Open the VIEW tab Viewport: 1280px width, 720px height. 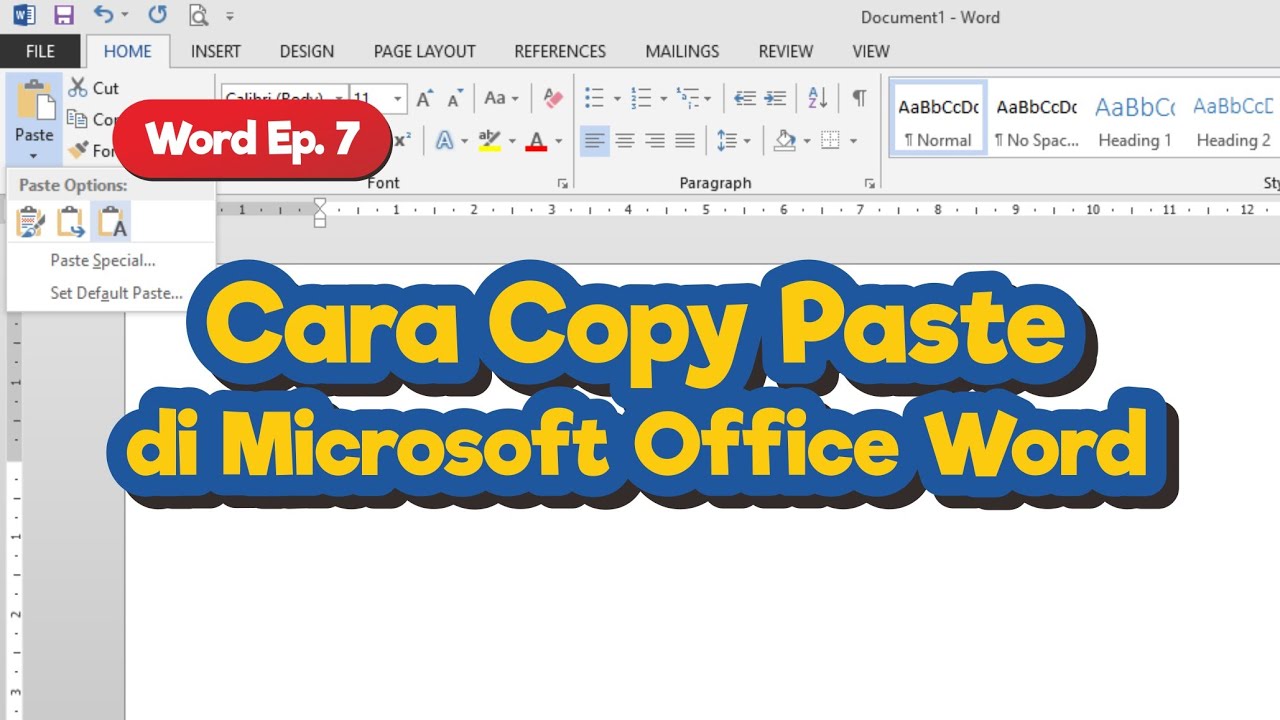(x=871, y=51)
